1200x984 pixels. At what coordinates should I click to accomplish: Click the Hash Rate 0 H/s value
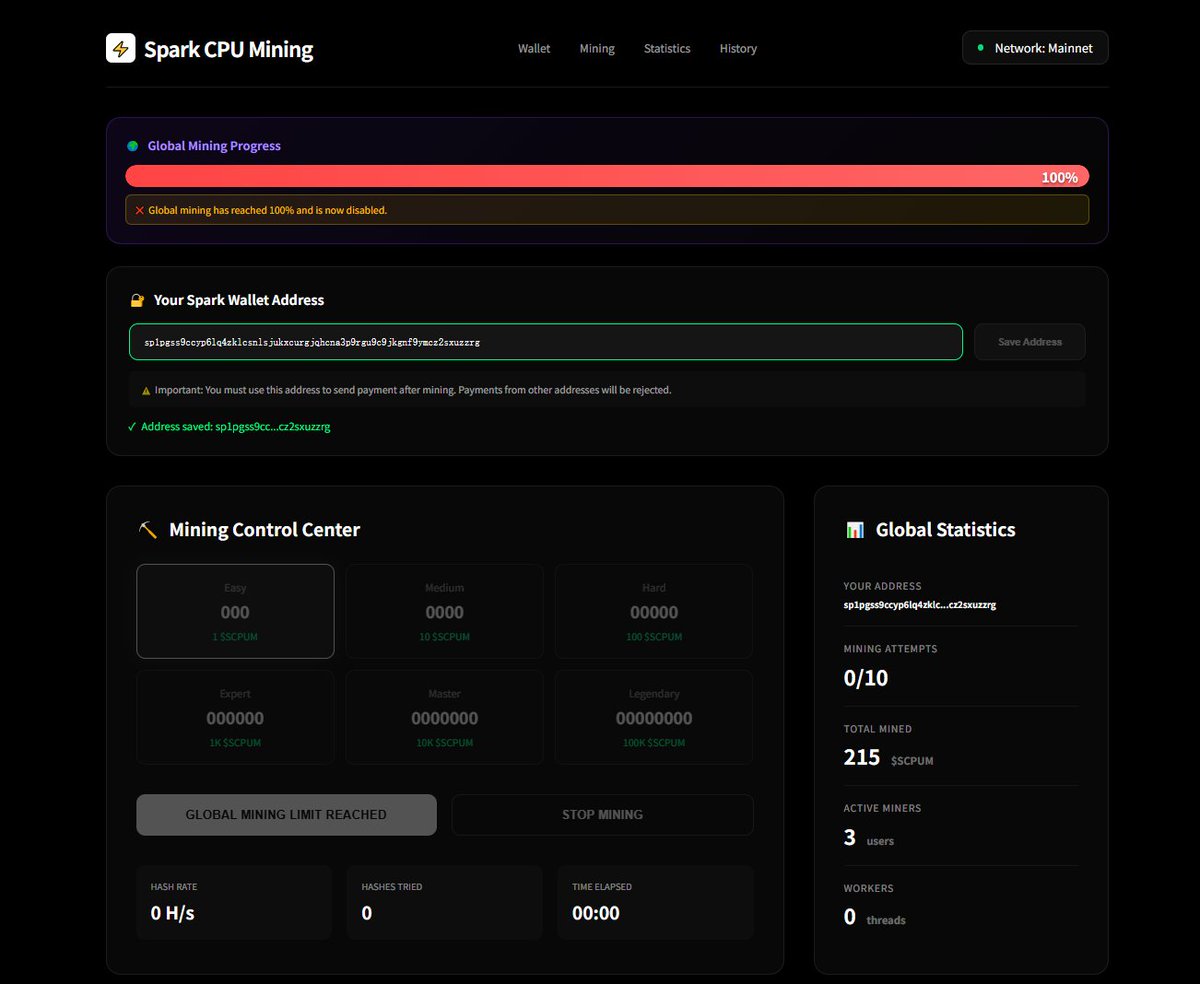click(x=173, y=913)
